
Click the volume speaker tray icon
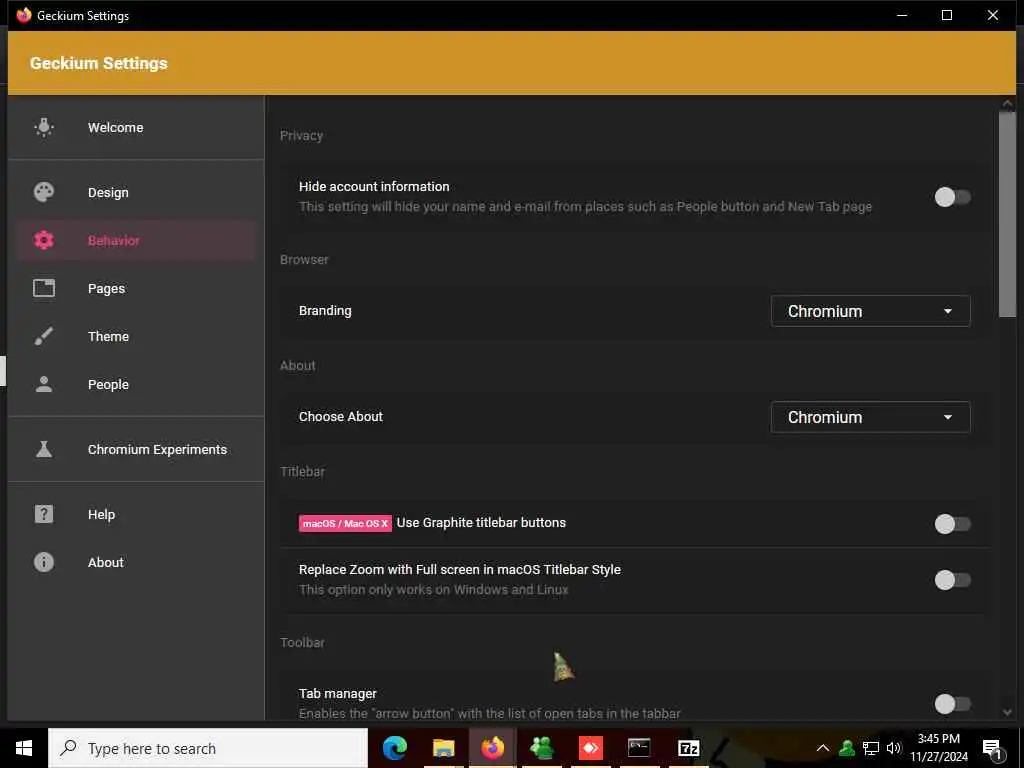[x=893, y=748]
